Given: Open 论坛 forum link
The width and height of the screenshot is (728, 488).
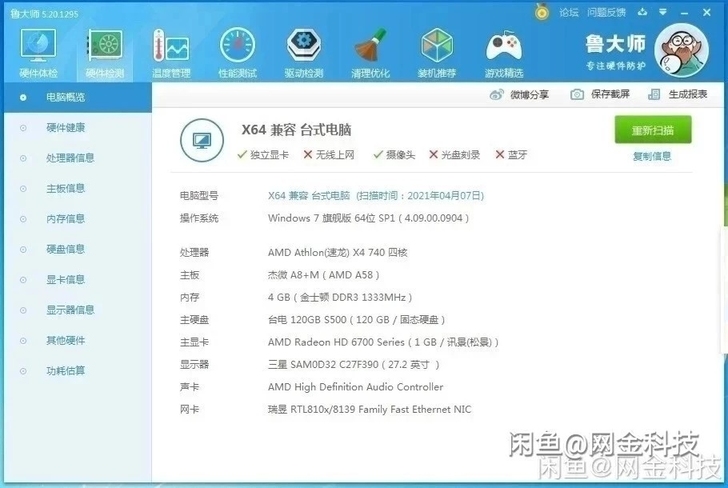Looking at the screenshot, I should click(569, 13).
